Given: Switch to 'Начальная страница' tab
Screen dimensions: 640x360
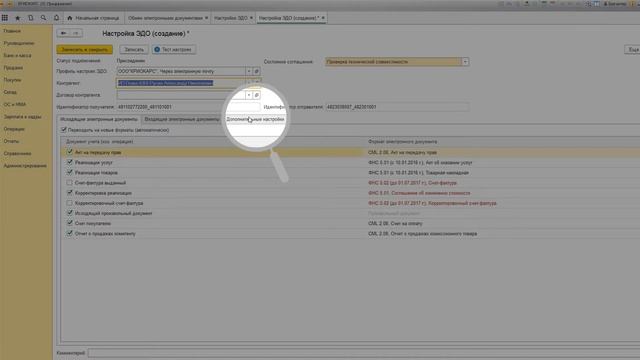Looking at the screenshot, I should (93, 18).
